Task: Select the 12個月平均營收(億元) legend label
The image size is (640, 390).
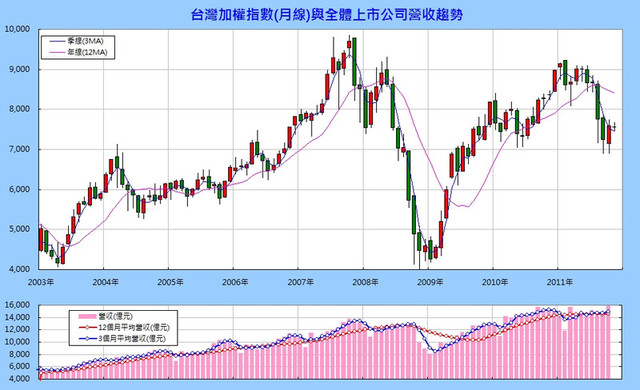Action: (134, 328)
